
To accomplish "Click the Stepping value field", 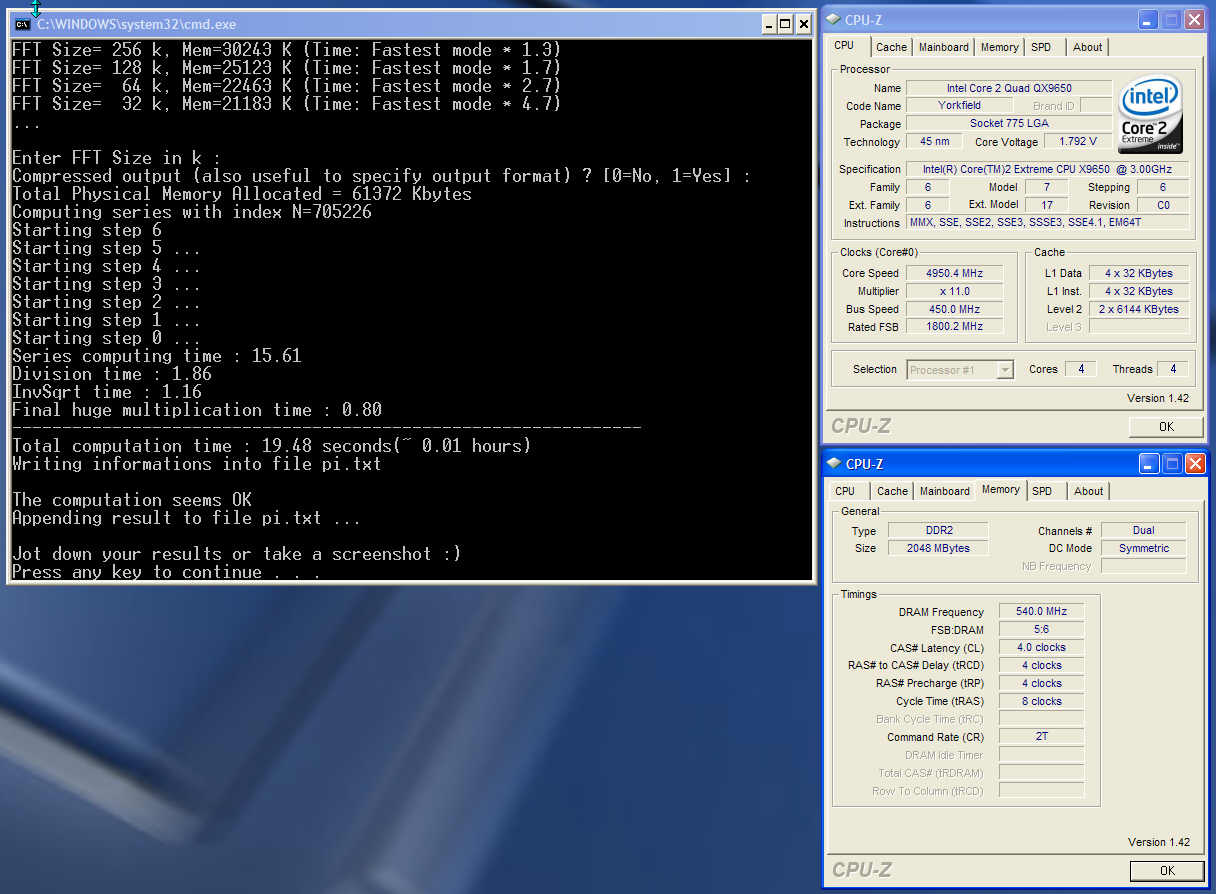I will (1163, 187).
